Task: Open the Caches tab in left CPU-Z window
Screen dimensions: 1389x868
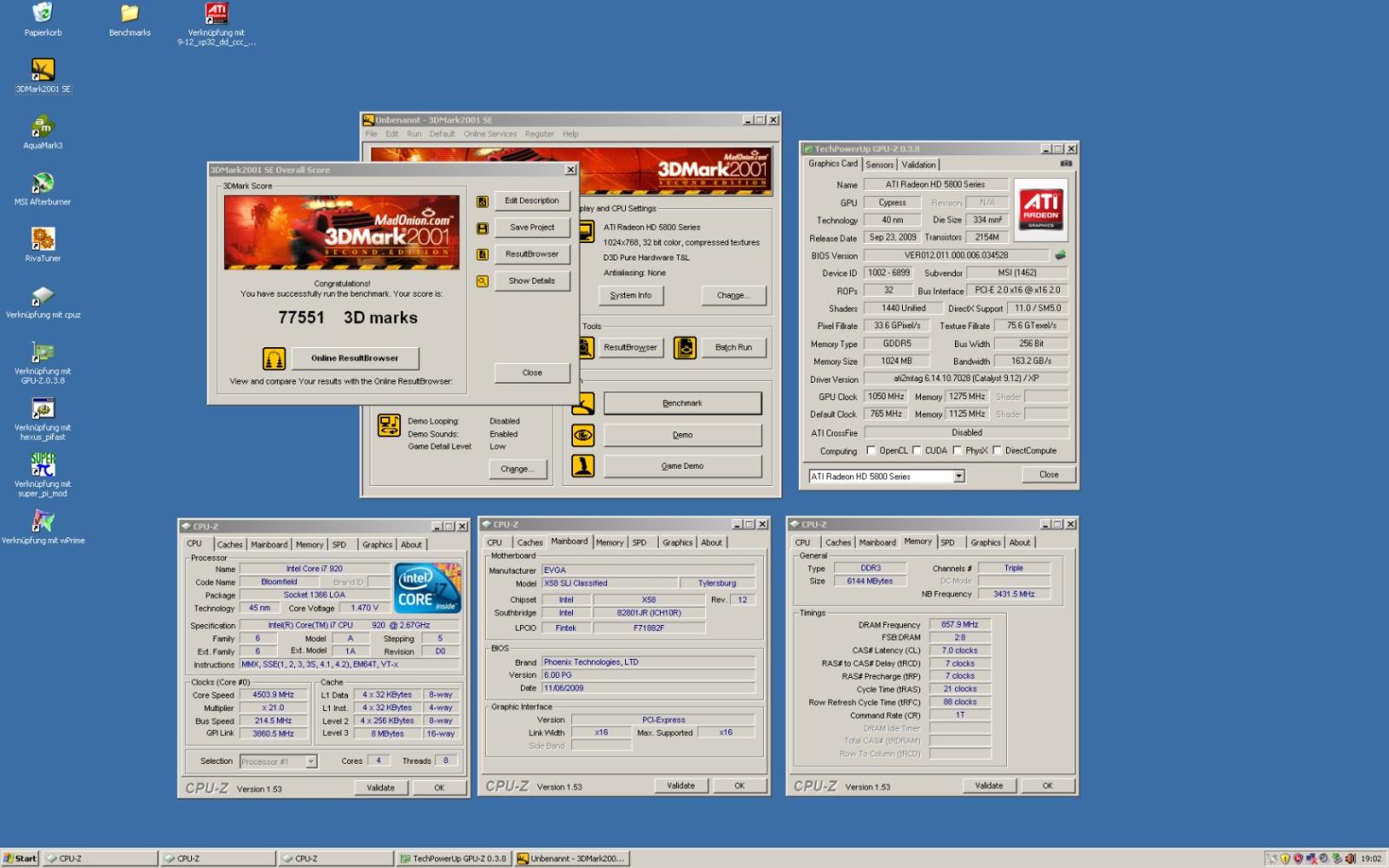Action: pyautogui.click(x=230, y=545)
